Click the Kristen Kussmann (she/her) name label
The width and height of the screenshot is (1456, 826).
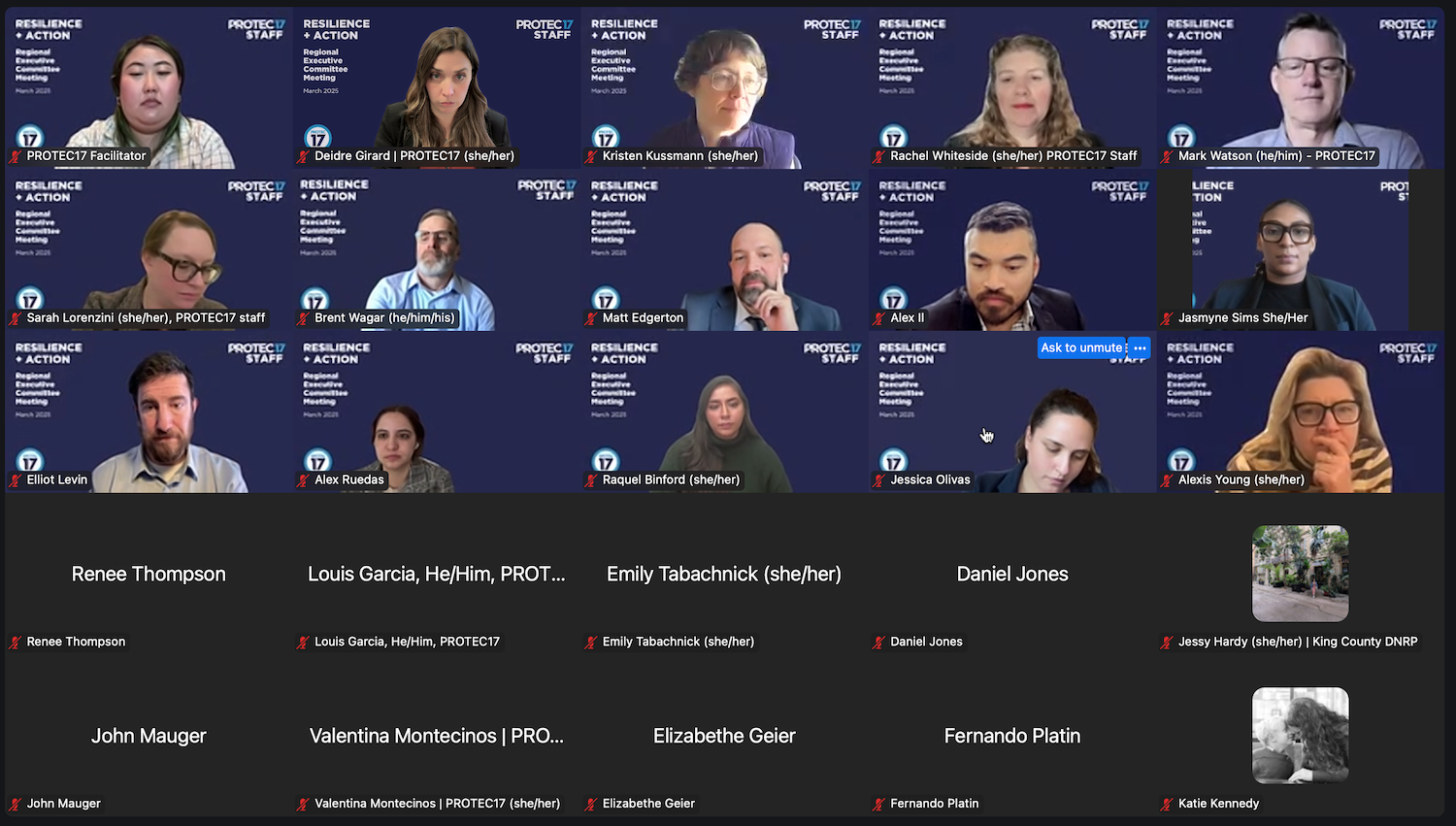point(679,156)
